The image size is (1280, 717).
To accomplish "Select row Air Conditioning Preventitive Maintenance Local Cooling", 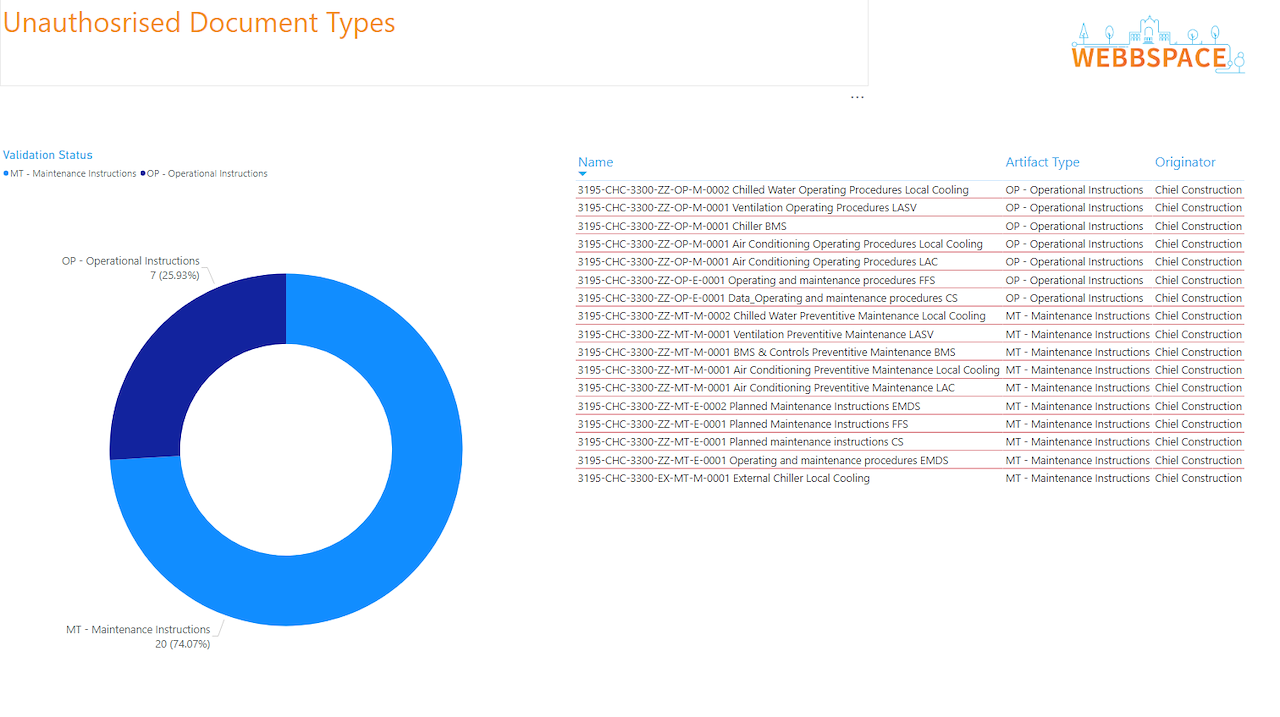I will pyautogui.click(x=910, y=370).
